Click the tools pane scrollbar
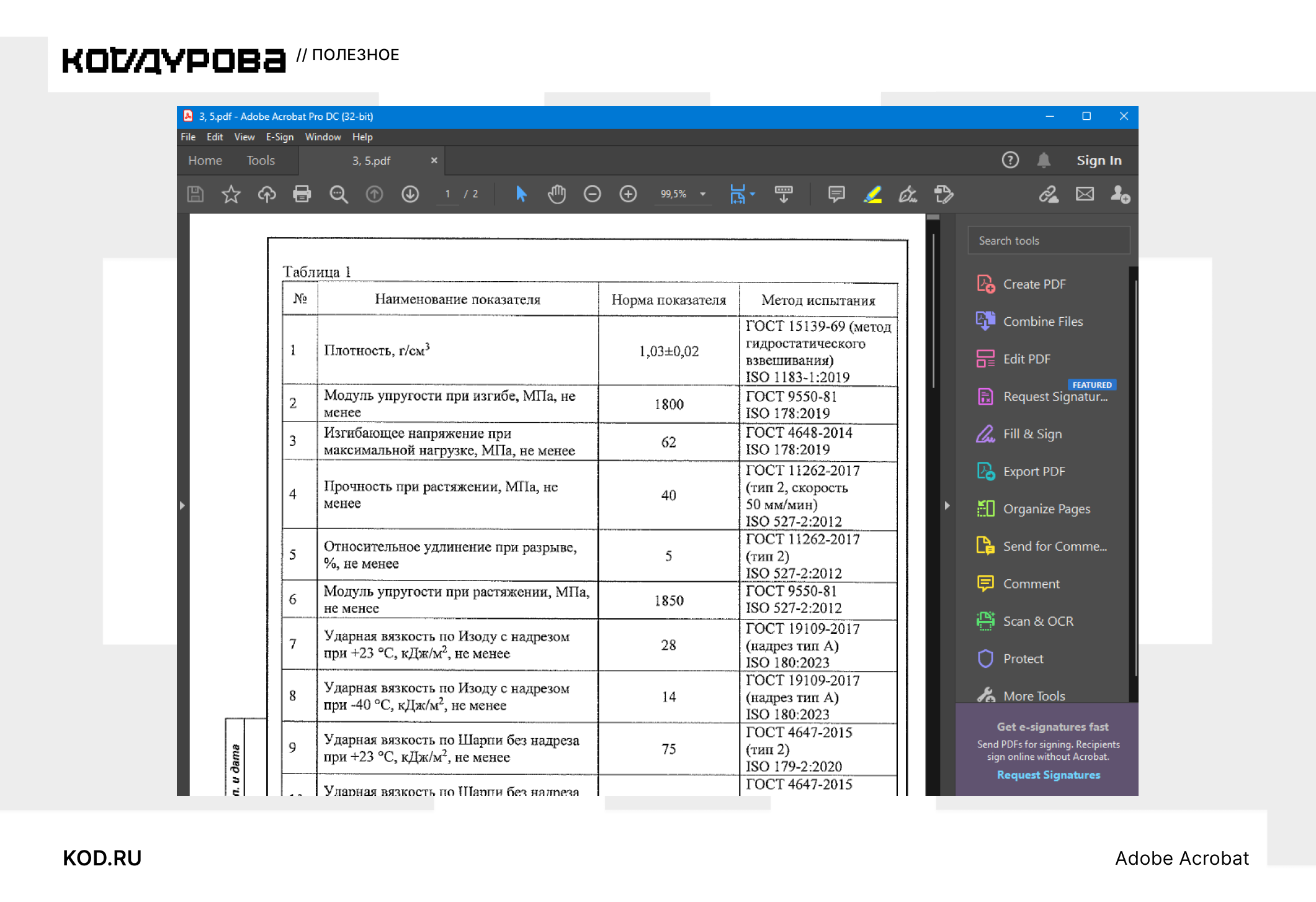The image size is (1316, 902). coord(1135,478)
